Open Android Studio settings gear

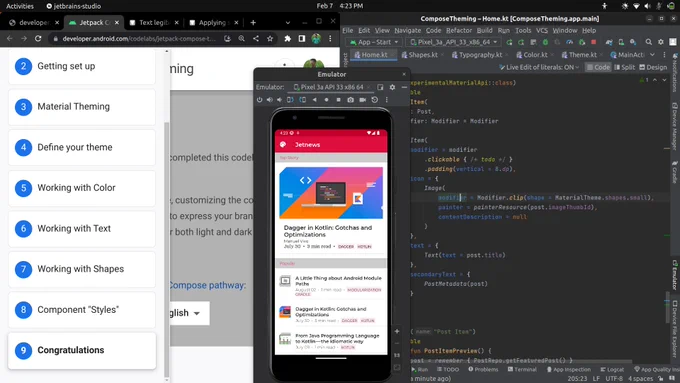pyautogui.click(x=660, y=42)
